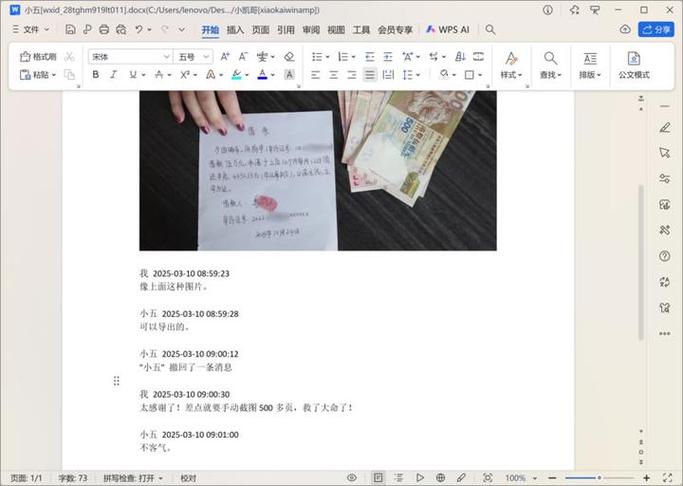Switch to the Review (审阅) tab

click(x=311, y=30)
